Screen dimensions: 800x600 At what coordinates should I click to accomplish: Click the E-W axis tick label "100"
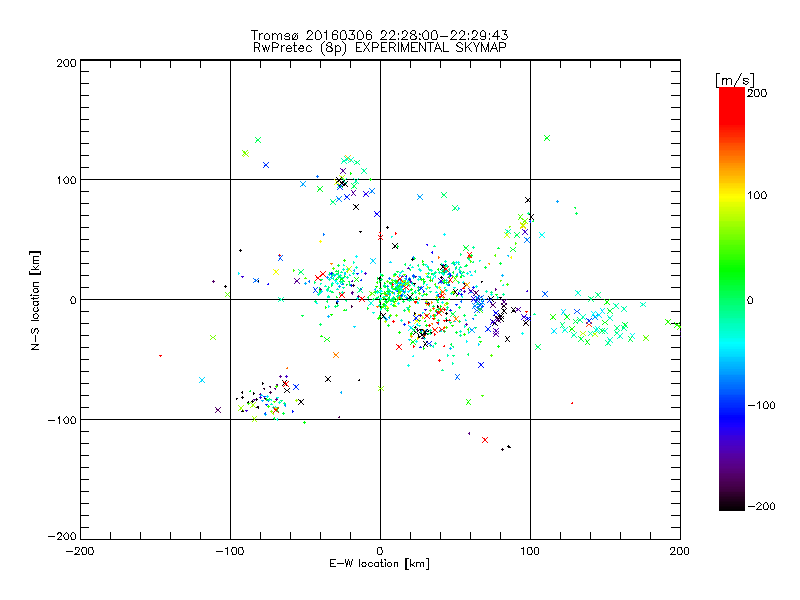click(530, 551)
